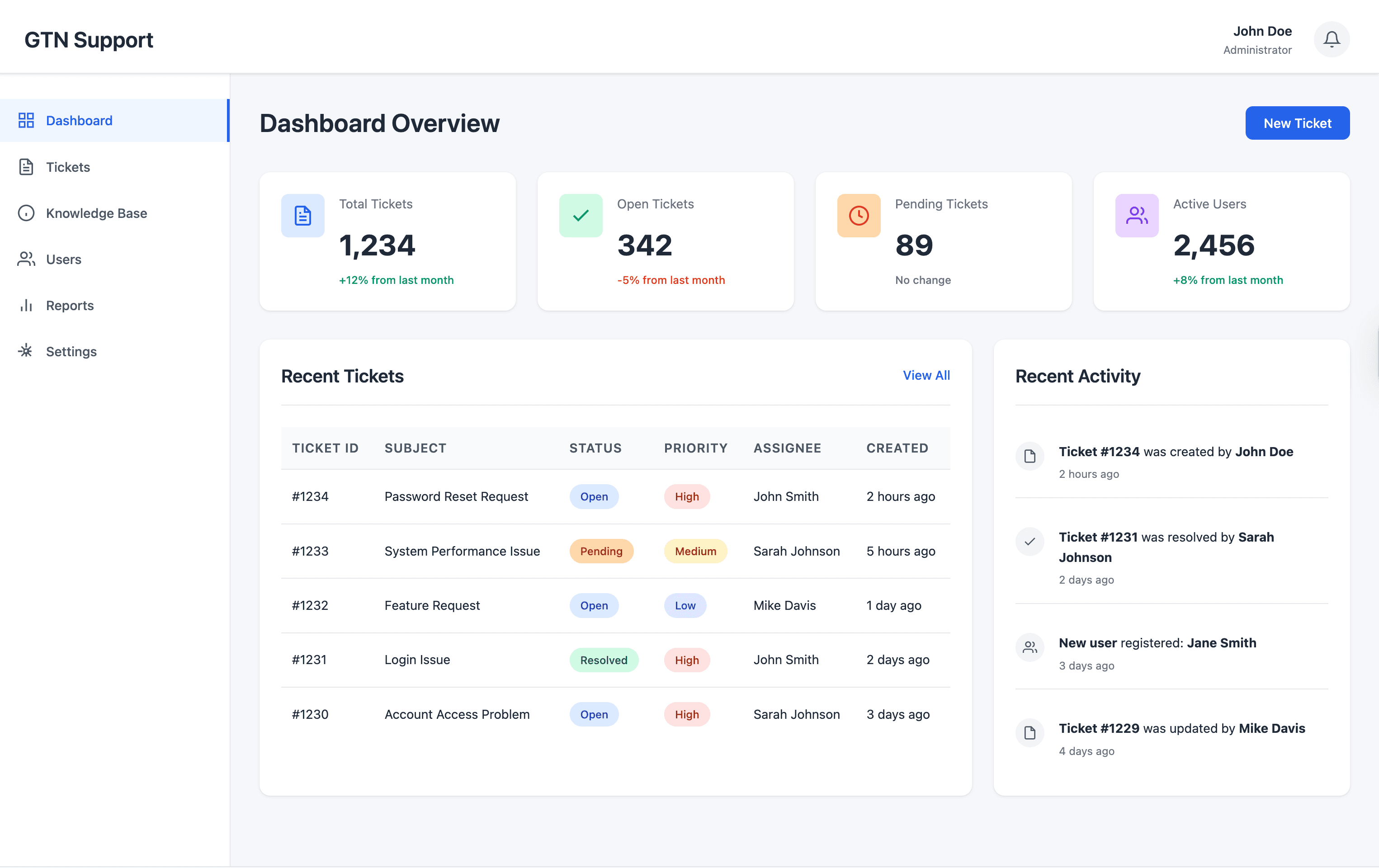This screenshot has width=1379, height=868.
Task: Click ticket ID #1231 in the table
Action: pyautogui.click(x=309, y=660)
